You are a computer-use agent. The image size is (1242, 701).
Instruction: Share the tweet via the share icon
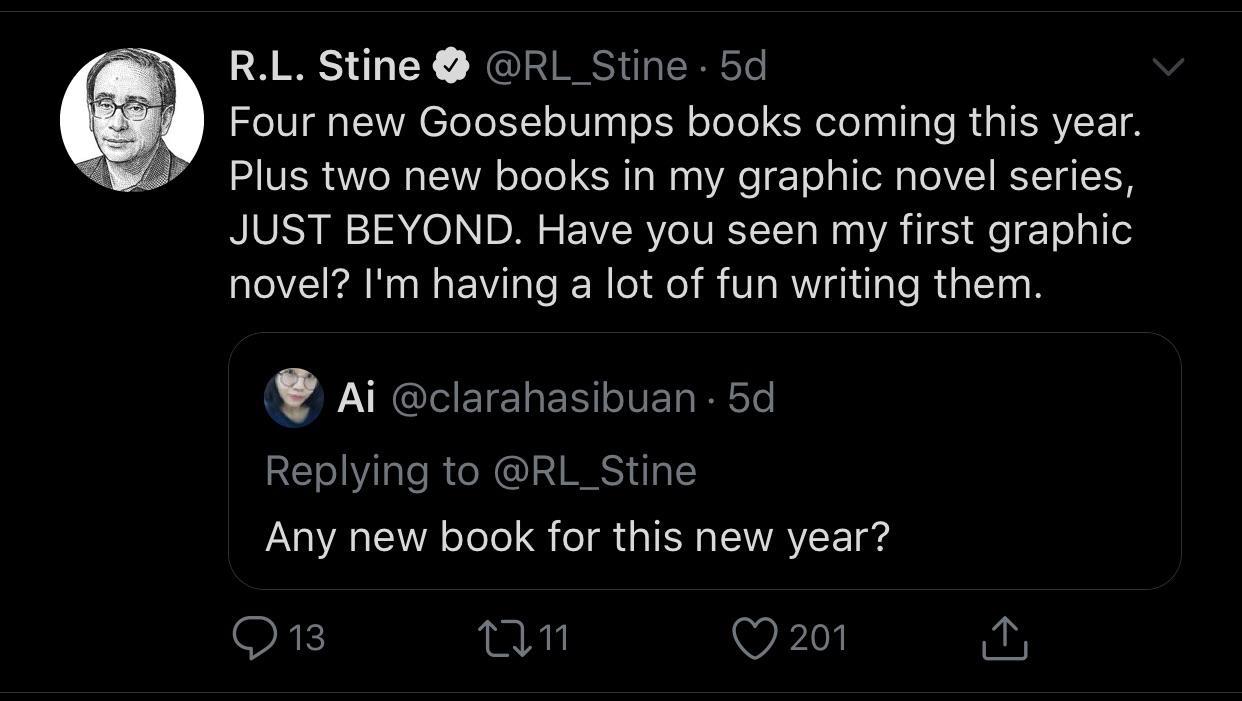pyautogui.click(x=1005, y=637)
